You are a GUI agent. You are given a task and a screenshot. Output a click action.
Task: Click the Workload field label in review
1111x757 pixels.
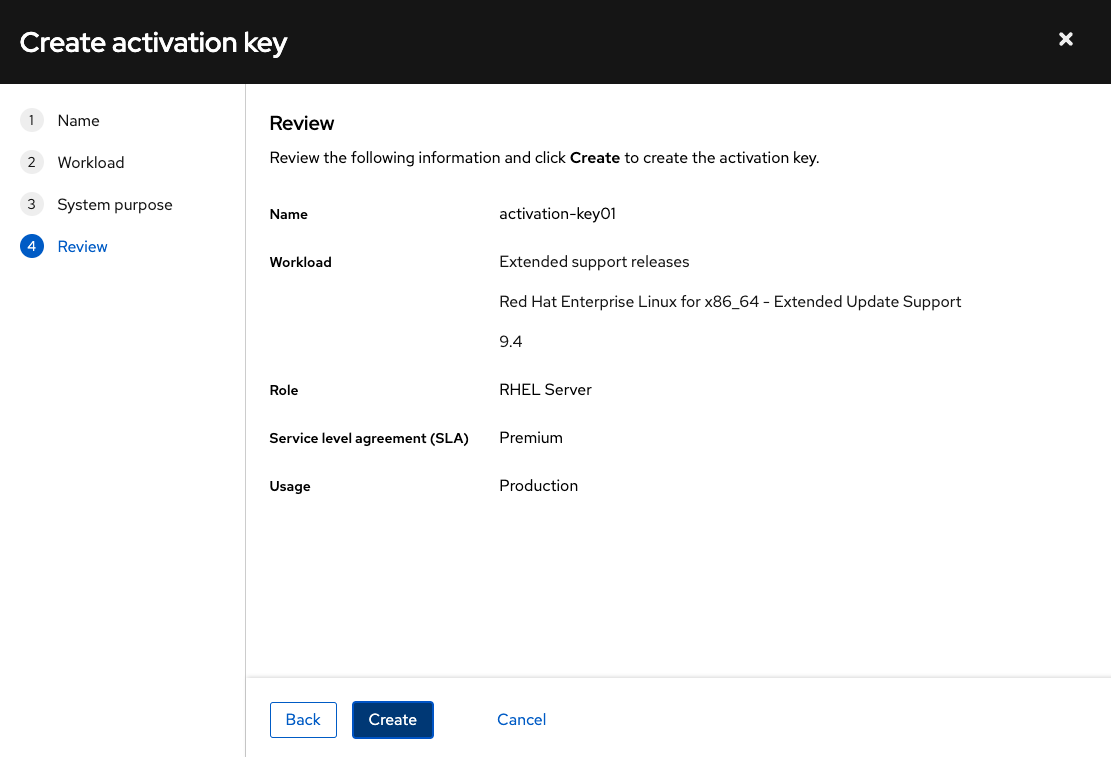pos(300,262)
